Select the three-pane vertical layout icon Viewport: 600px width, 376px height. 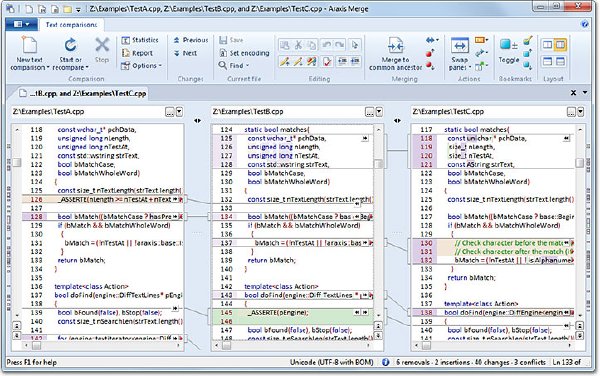coord(560,45)
